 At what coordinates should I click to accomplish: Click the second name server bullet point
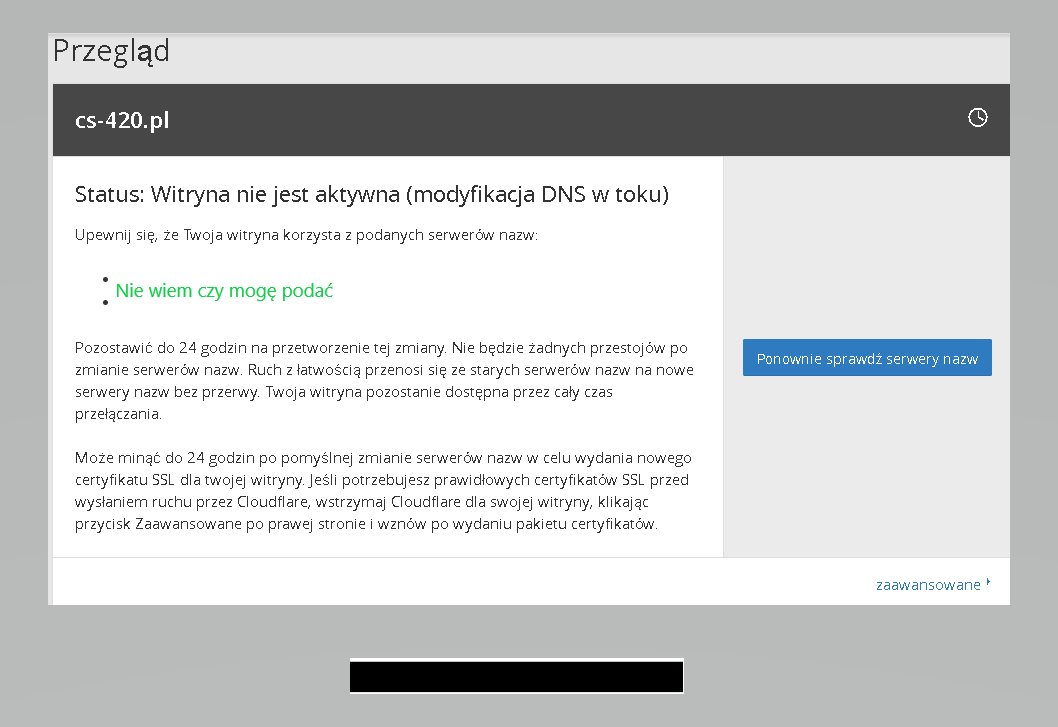click(105, 302)
